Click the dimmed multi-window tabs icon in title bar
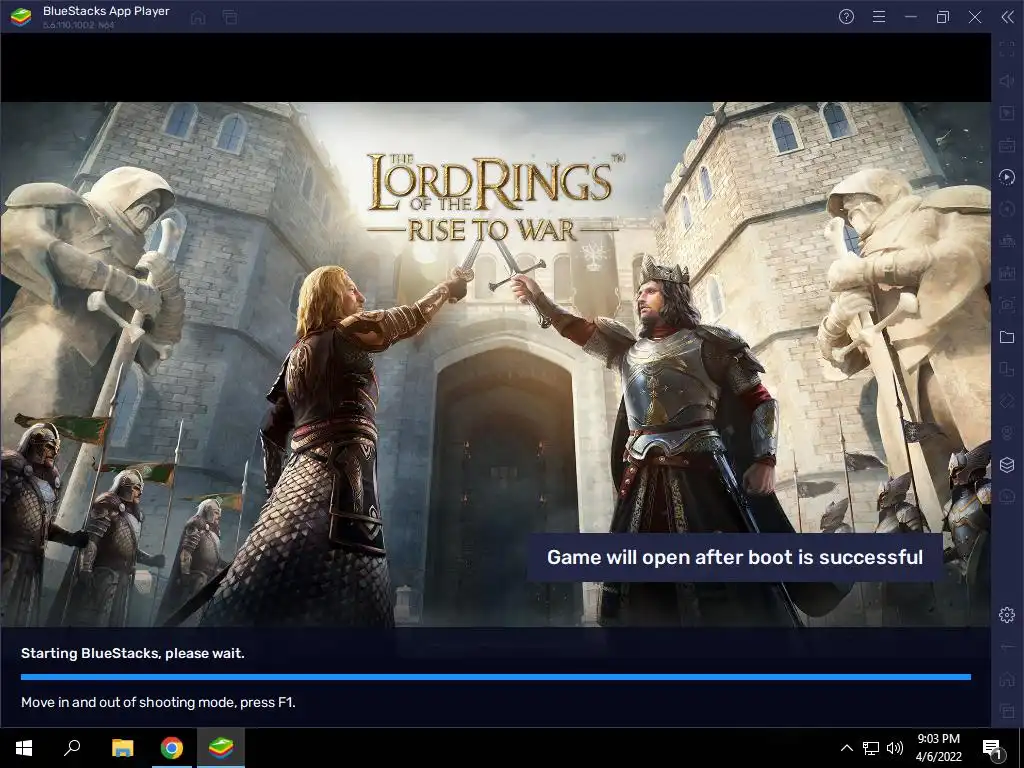Image resolution: width=1024 pixels, height=768 pixels. 230,18
